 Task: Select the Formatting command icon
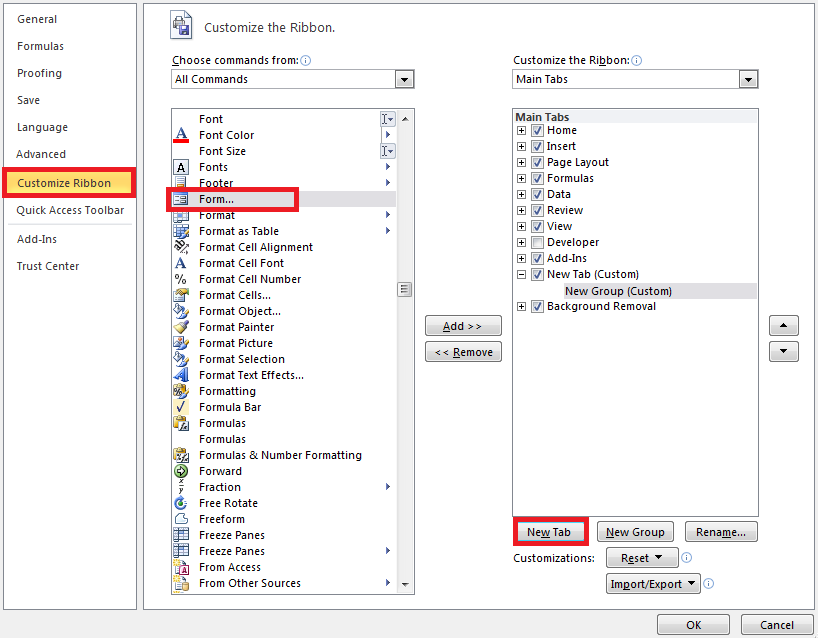point(181,391)
